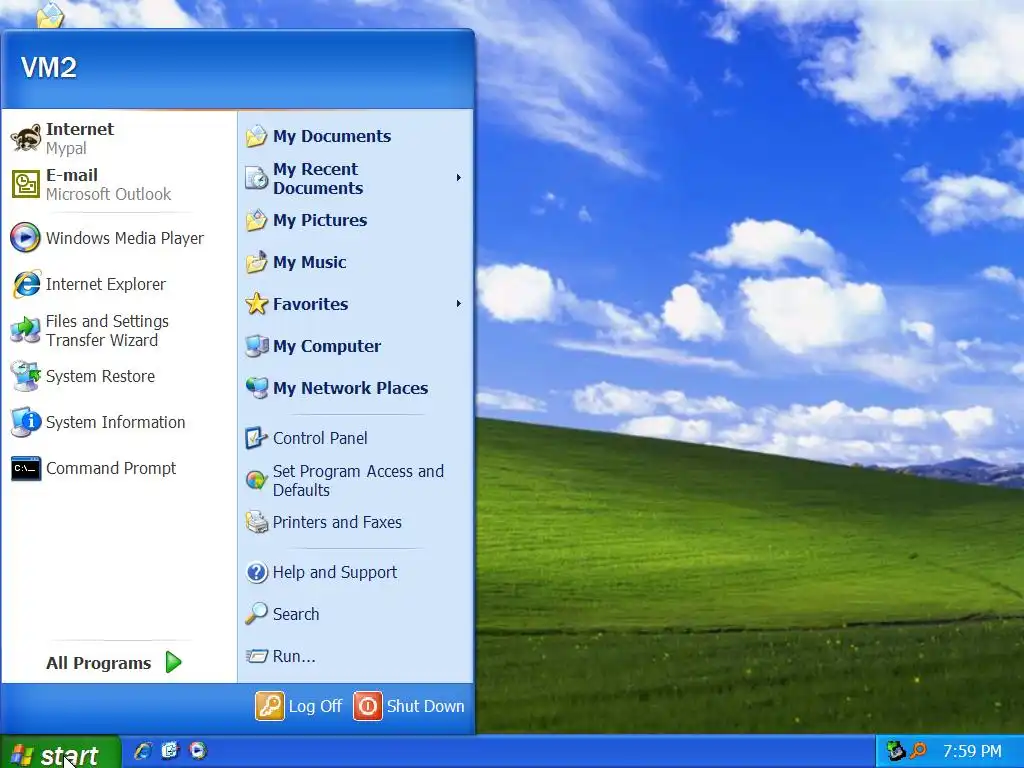Choose Control Panel menu label

320,438
